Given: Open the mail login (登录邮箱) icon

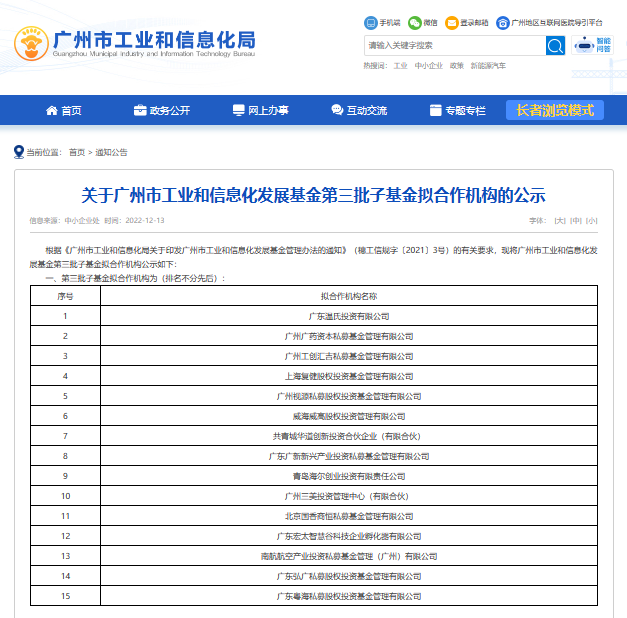Looking at the screenshot, I should (x=451, y=23).
